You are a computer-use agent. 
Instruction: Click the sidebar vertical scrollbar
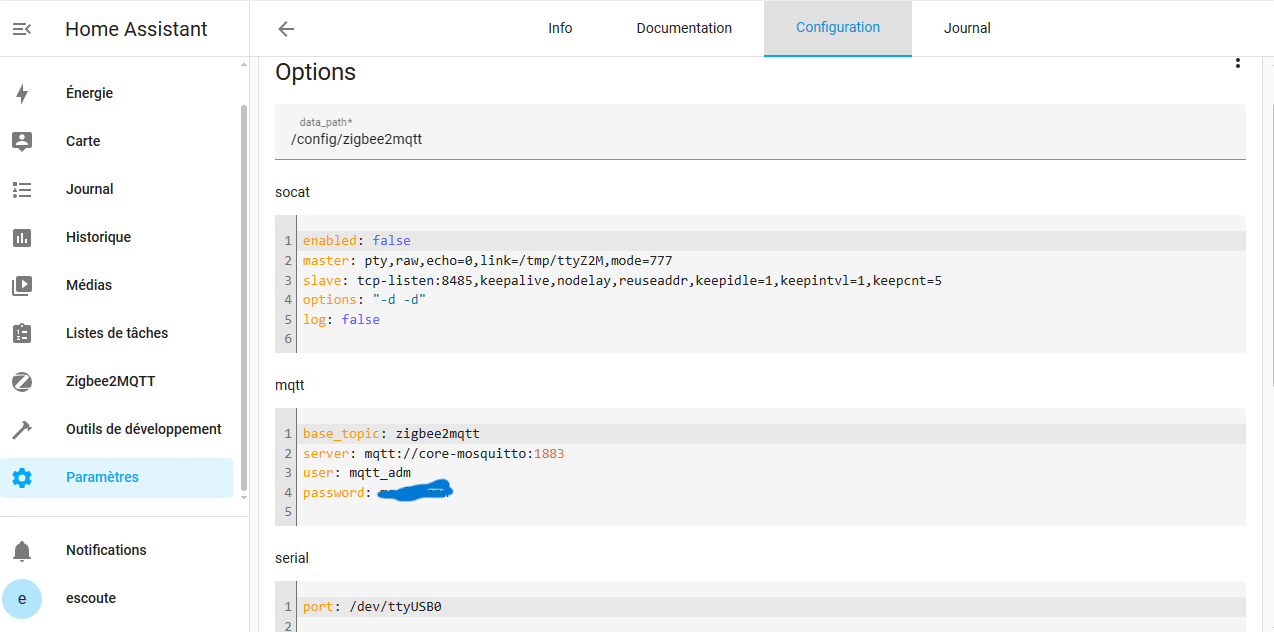[x=244, y=300]
